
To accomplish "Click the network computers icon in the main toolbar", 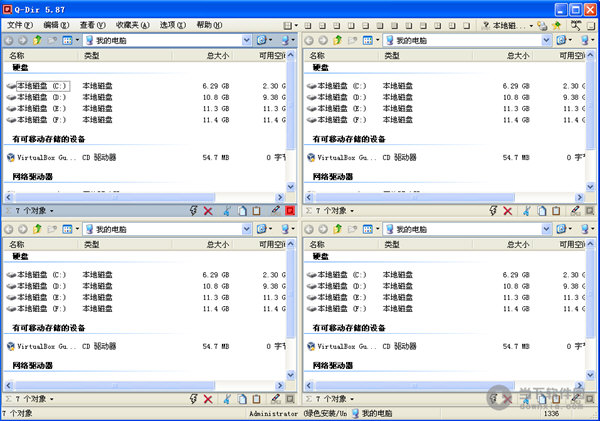I will 542,26.
